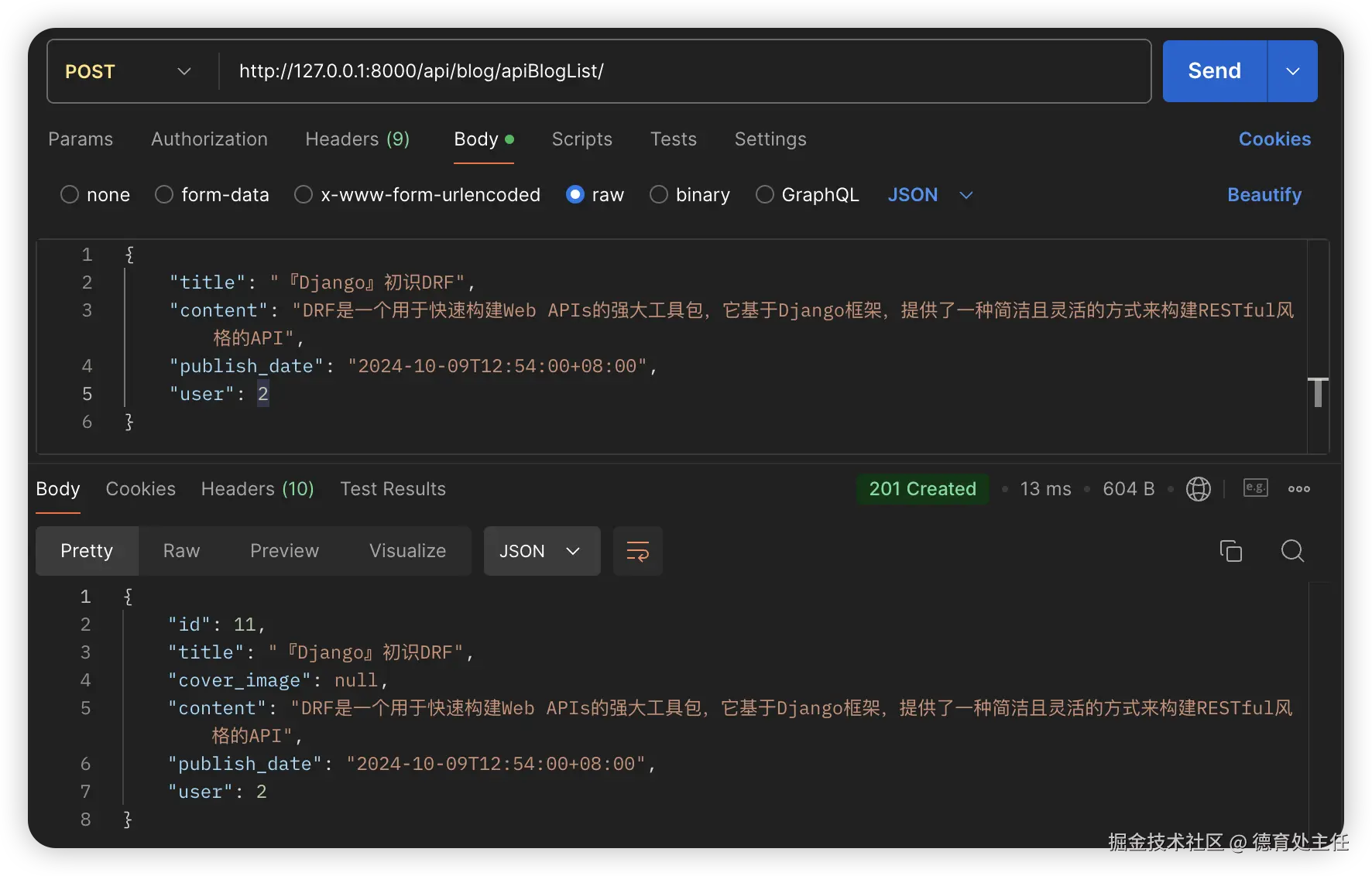The image size is (1372, 876).
Task: Select the request Body tab
Action: tap(484, 139)
